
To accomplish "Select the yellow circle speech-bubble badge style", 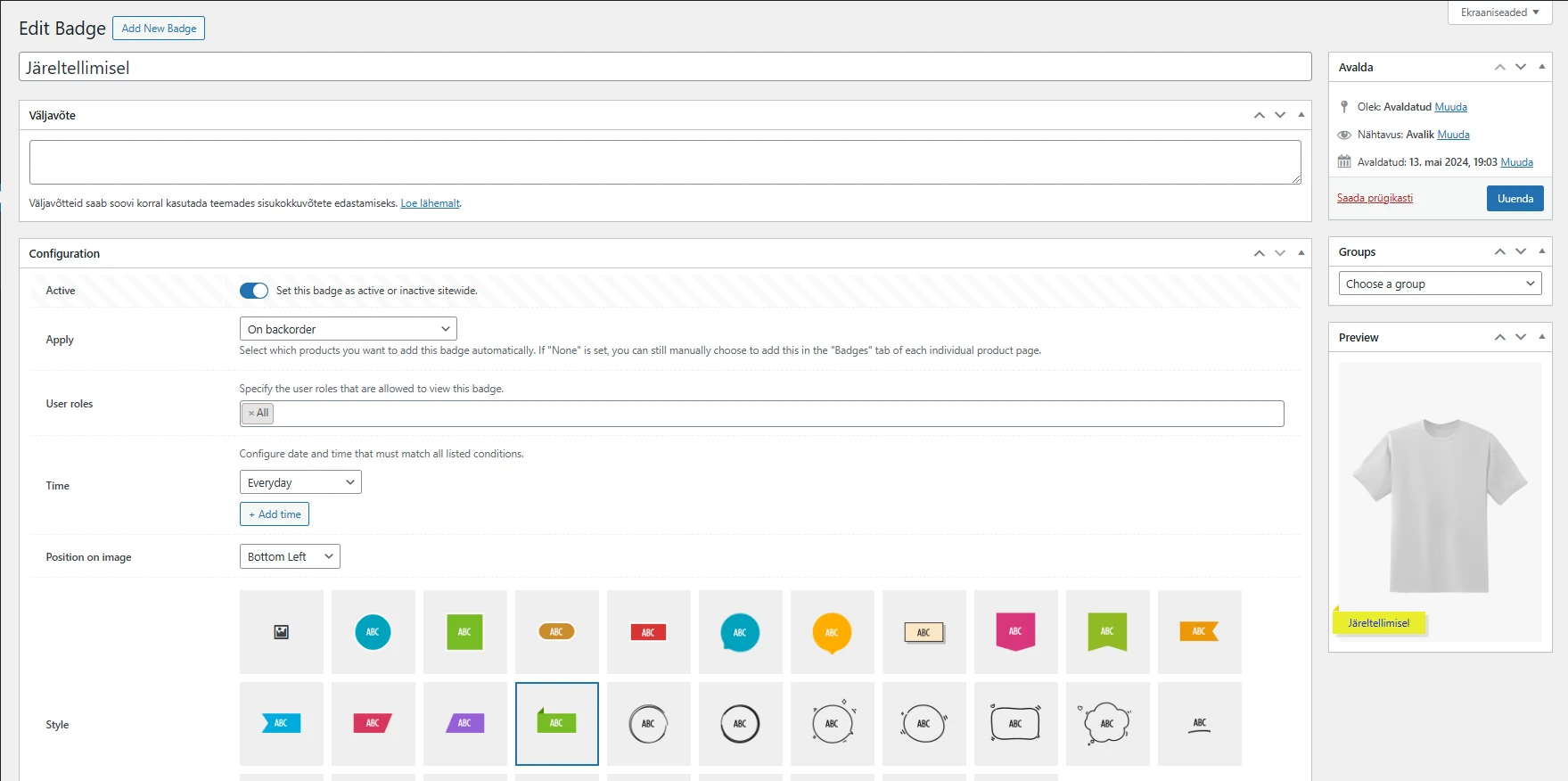I will (x=832, y=632).
